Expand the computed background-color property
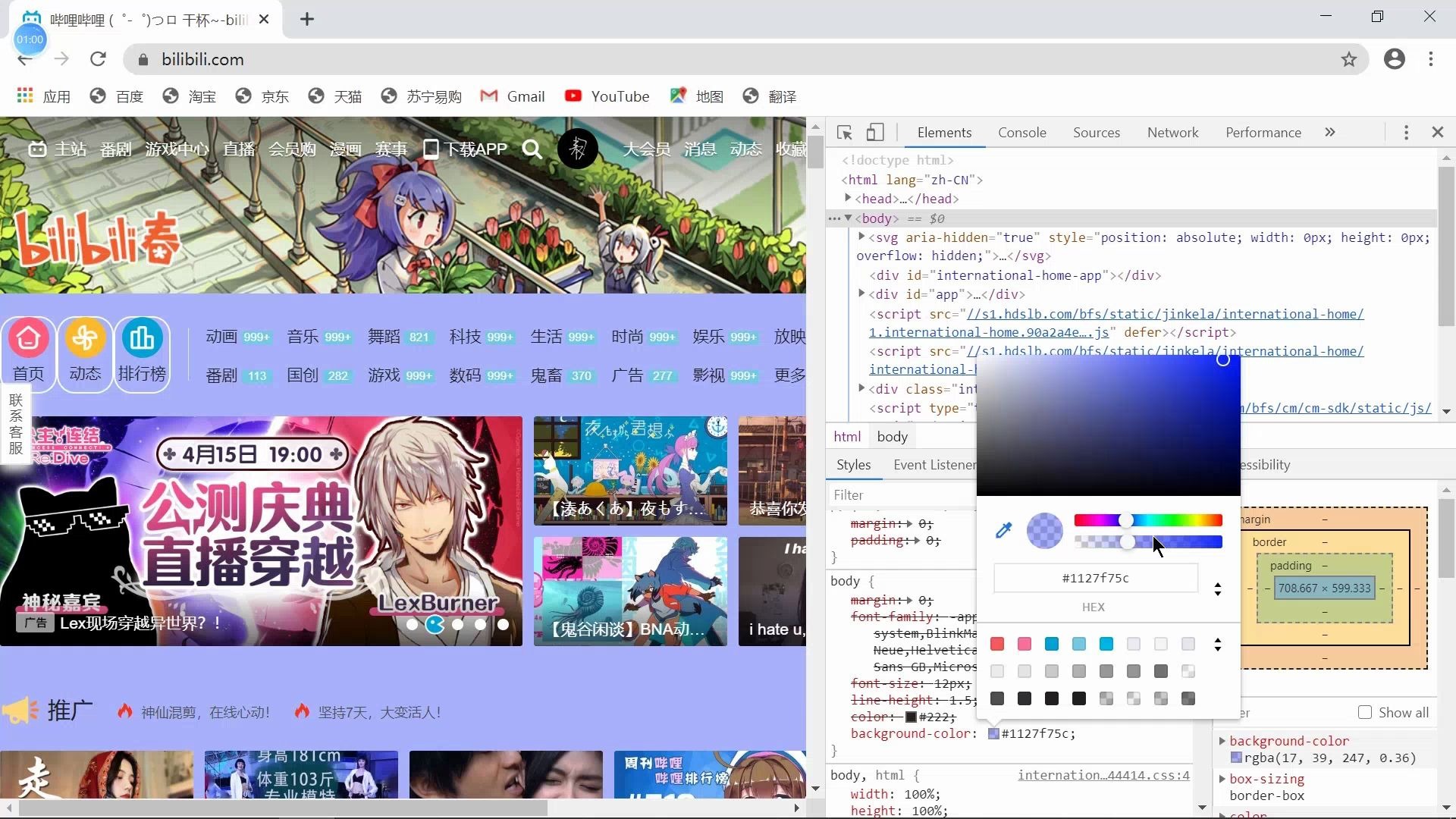1456x819 pixels. point(1222,741)
